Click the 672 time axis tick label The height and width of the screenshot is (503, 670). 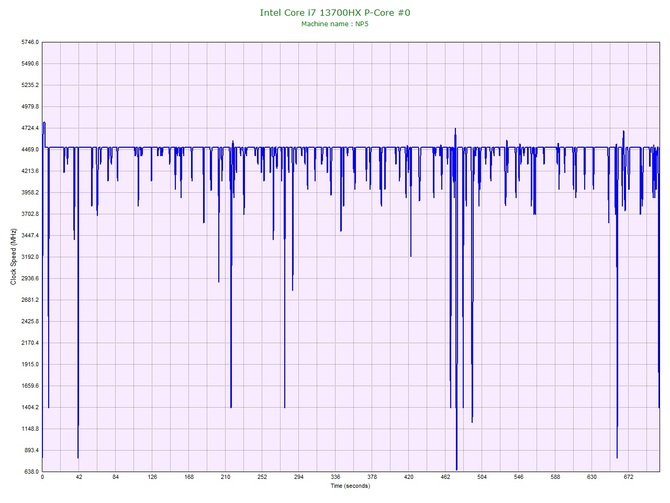tap(629, 477)
